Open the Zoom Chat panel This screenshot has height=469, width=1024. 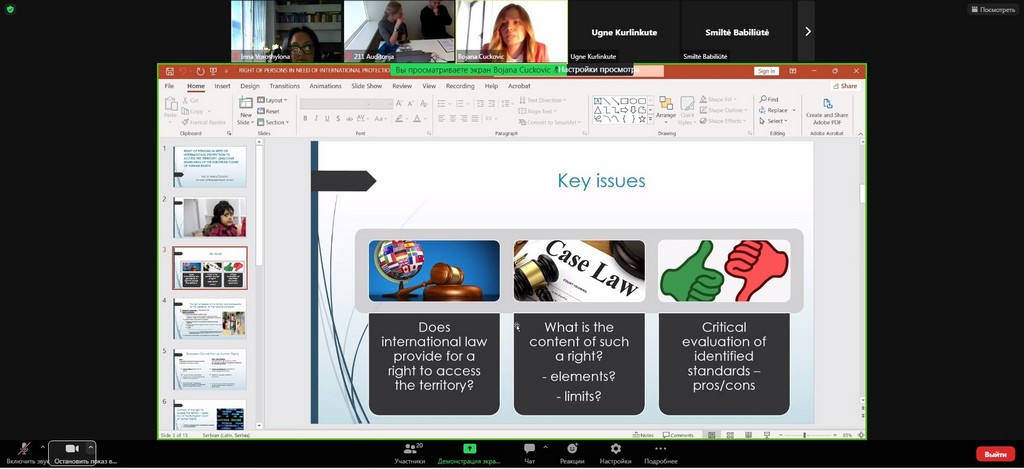coord(529,450)
